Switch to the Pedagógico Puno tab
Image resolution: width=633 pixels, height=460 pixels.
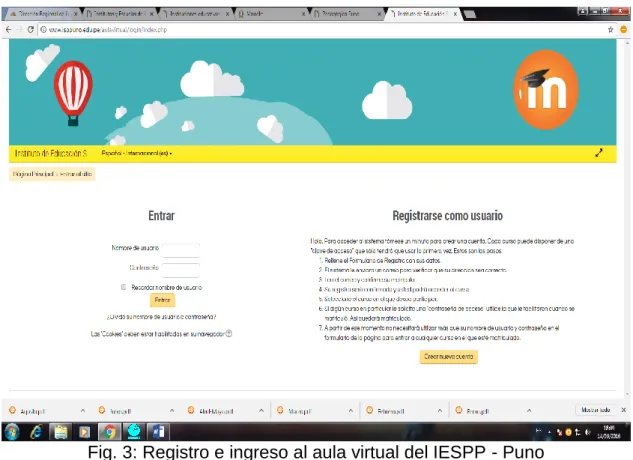pos(345,14)
